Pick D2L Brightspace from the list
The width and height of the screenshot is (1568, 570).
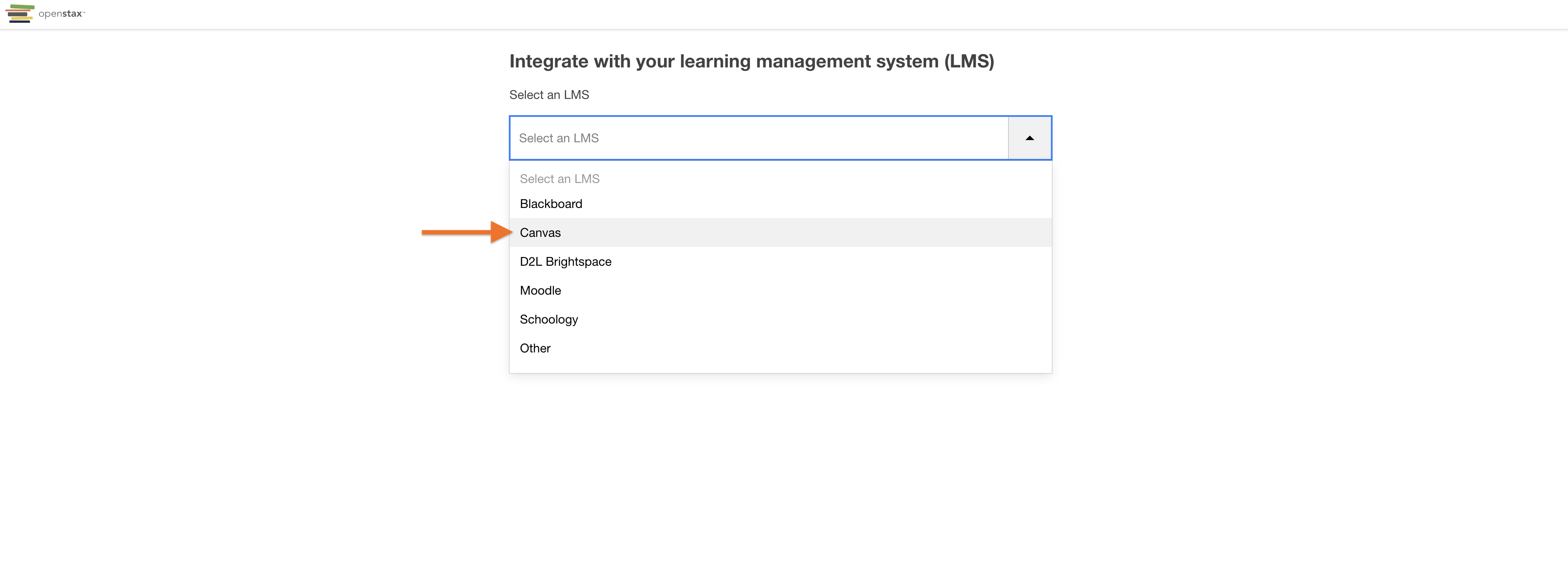coord(565,261)
